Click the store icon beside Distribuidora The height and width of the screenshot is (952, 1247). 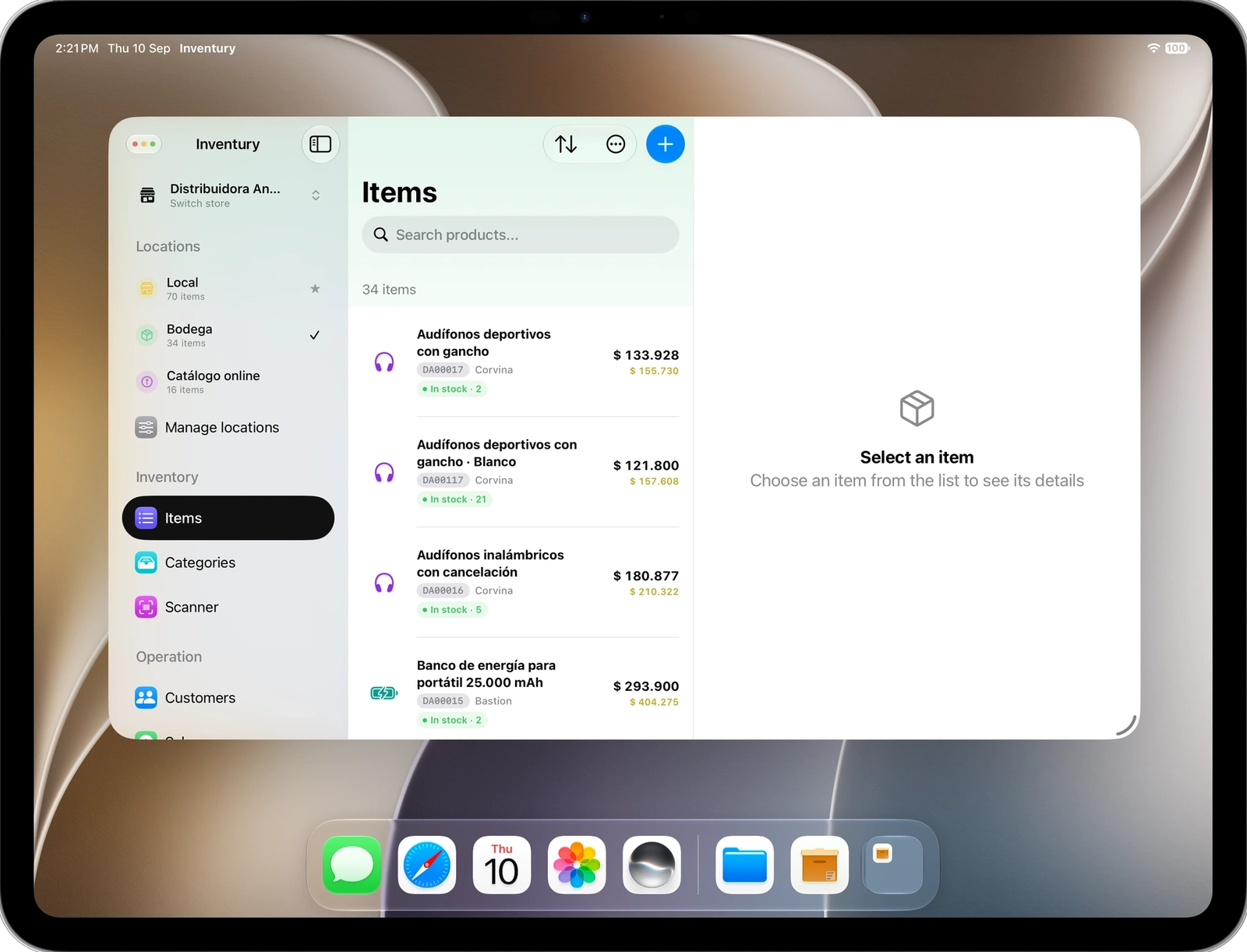(147, 195)
